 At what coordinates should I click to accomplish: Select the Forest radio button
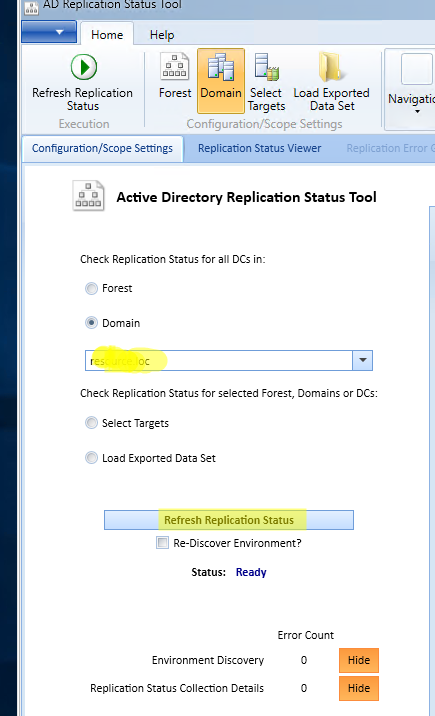pos(91,289)
